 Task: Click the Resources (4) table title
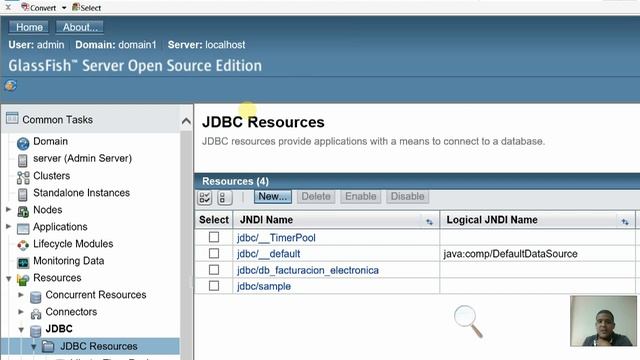pos(235,181)
